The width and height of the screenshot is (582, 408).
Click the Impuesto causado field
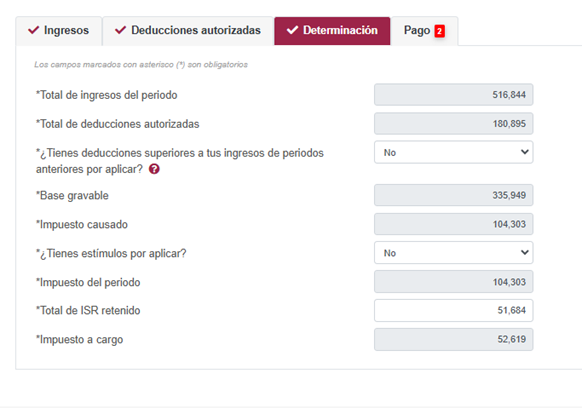pos(454,224)
